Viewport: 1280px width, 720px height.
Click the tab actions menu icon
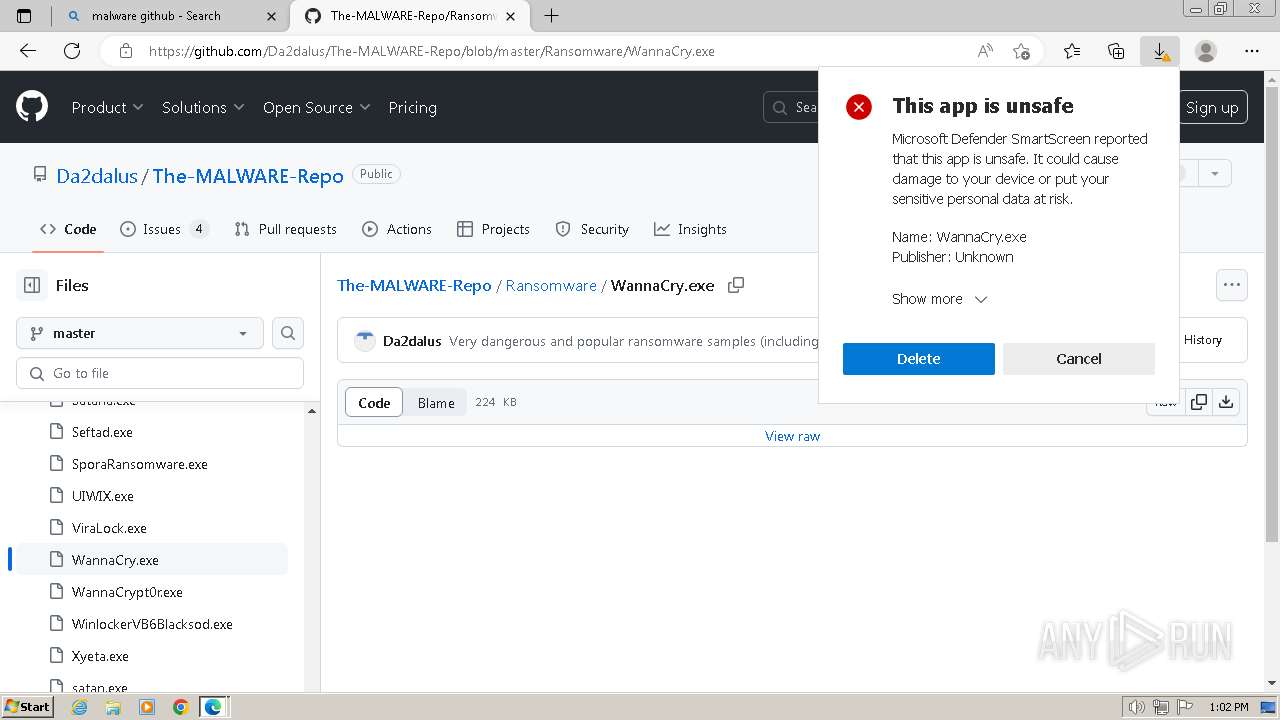coord(24,15)
